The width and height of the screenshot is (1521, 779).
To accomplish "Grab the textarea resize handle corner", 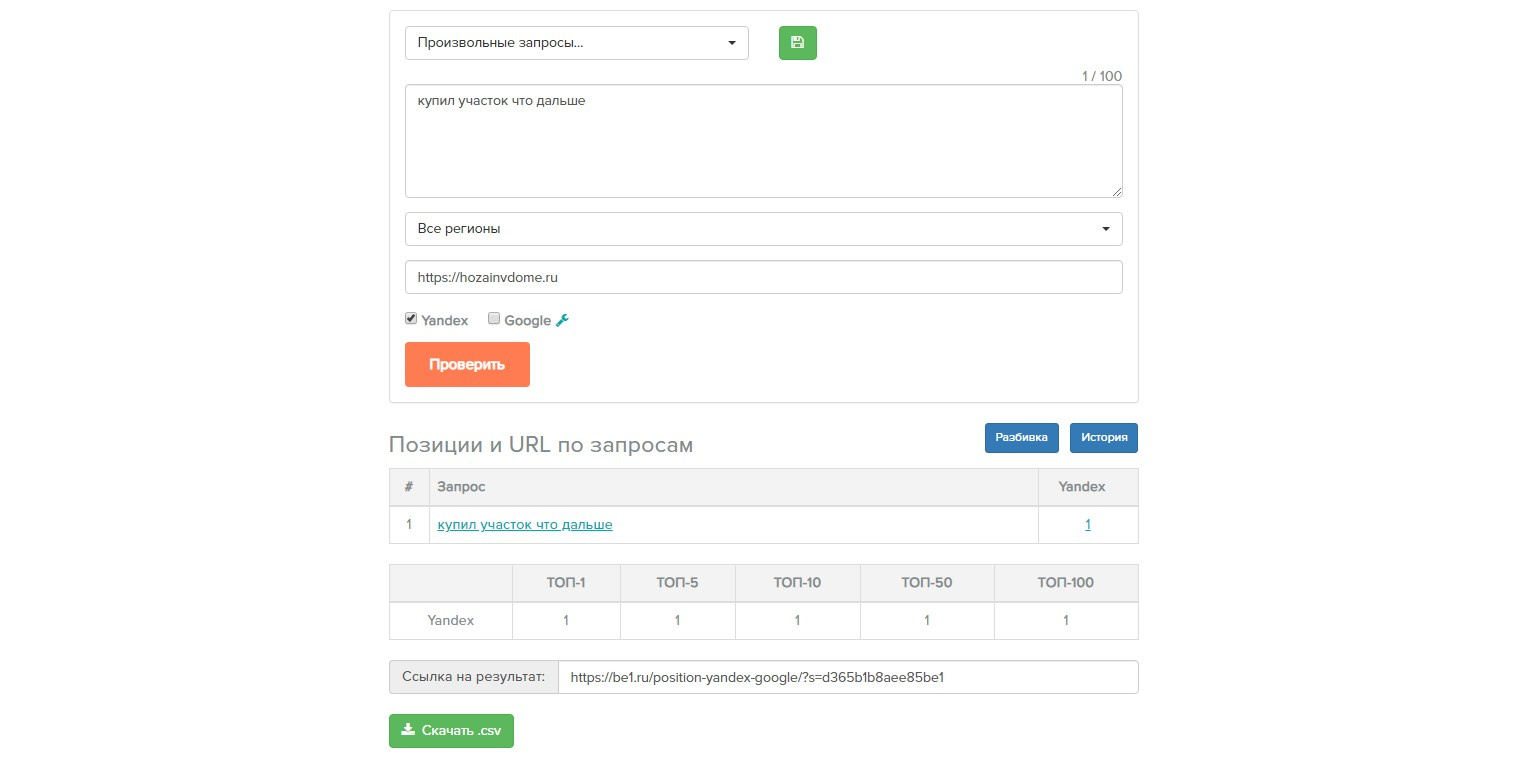I will [1117, 192].
